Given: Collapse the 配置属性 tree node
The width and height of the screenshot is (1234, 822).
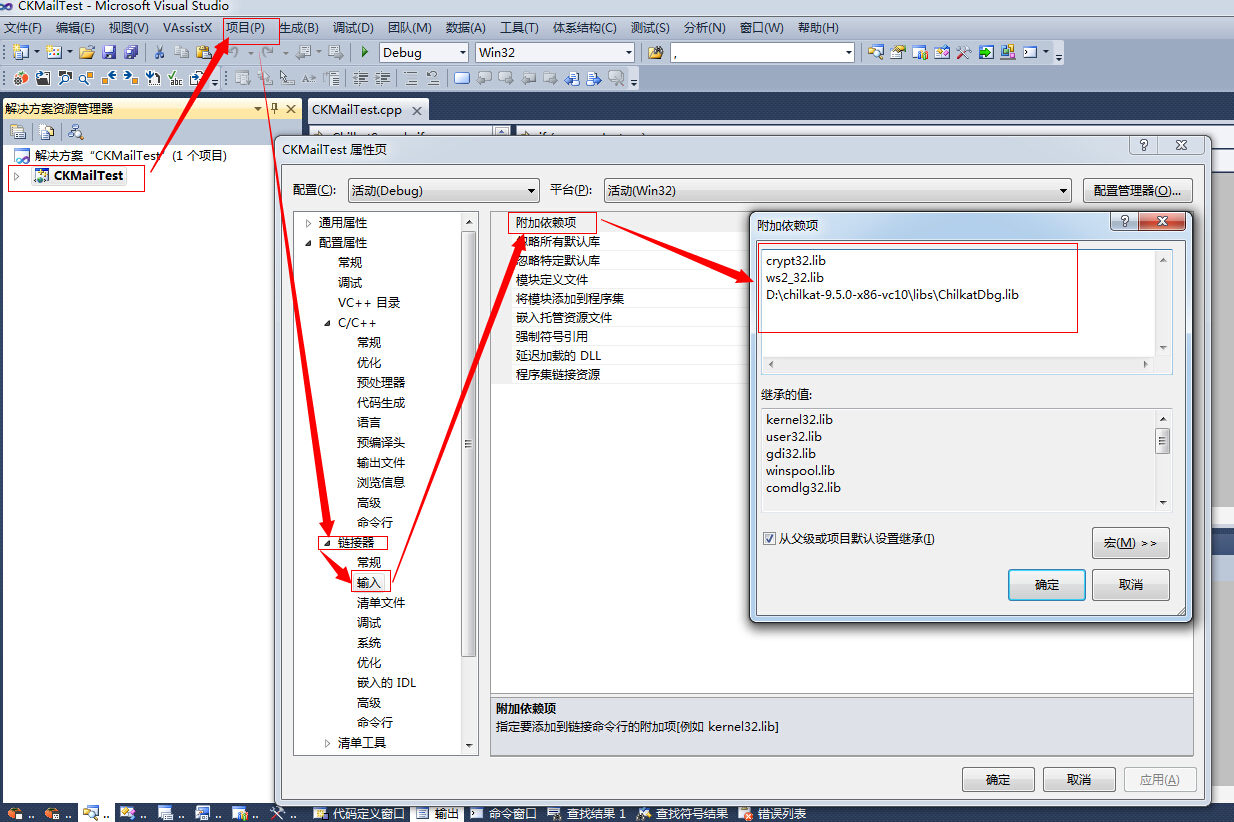Looking at the screenshot, I should 308,243.
